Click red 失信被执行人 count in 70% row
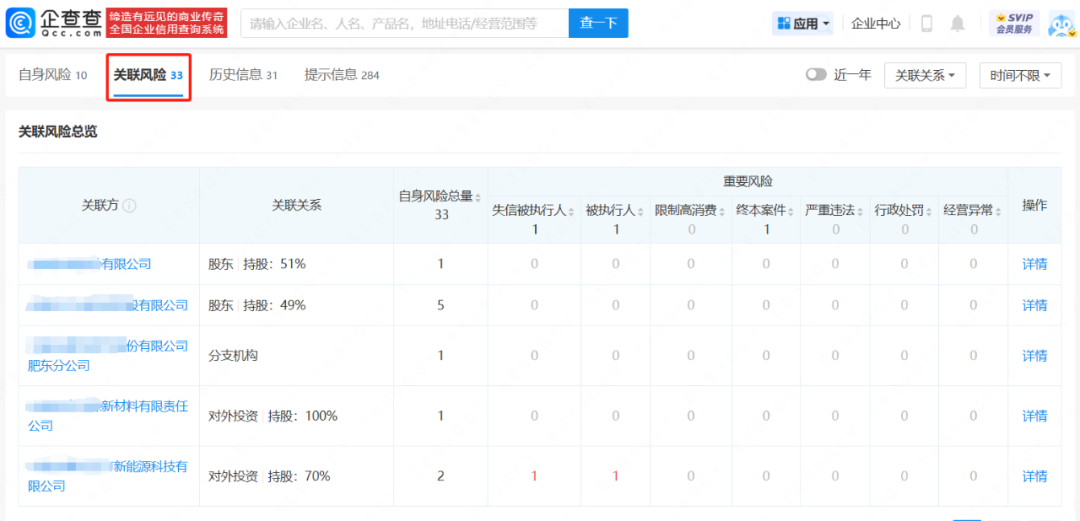Image resolution: width=1080 pixels, height=521 pixels. click(534, 476)
